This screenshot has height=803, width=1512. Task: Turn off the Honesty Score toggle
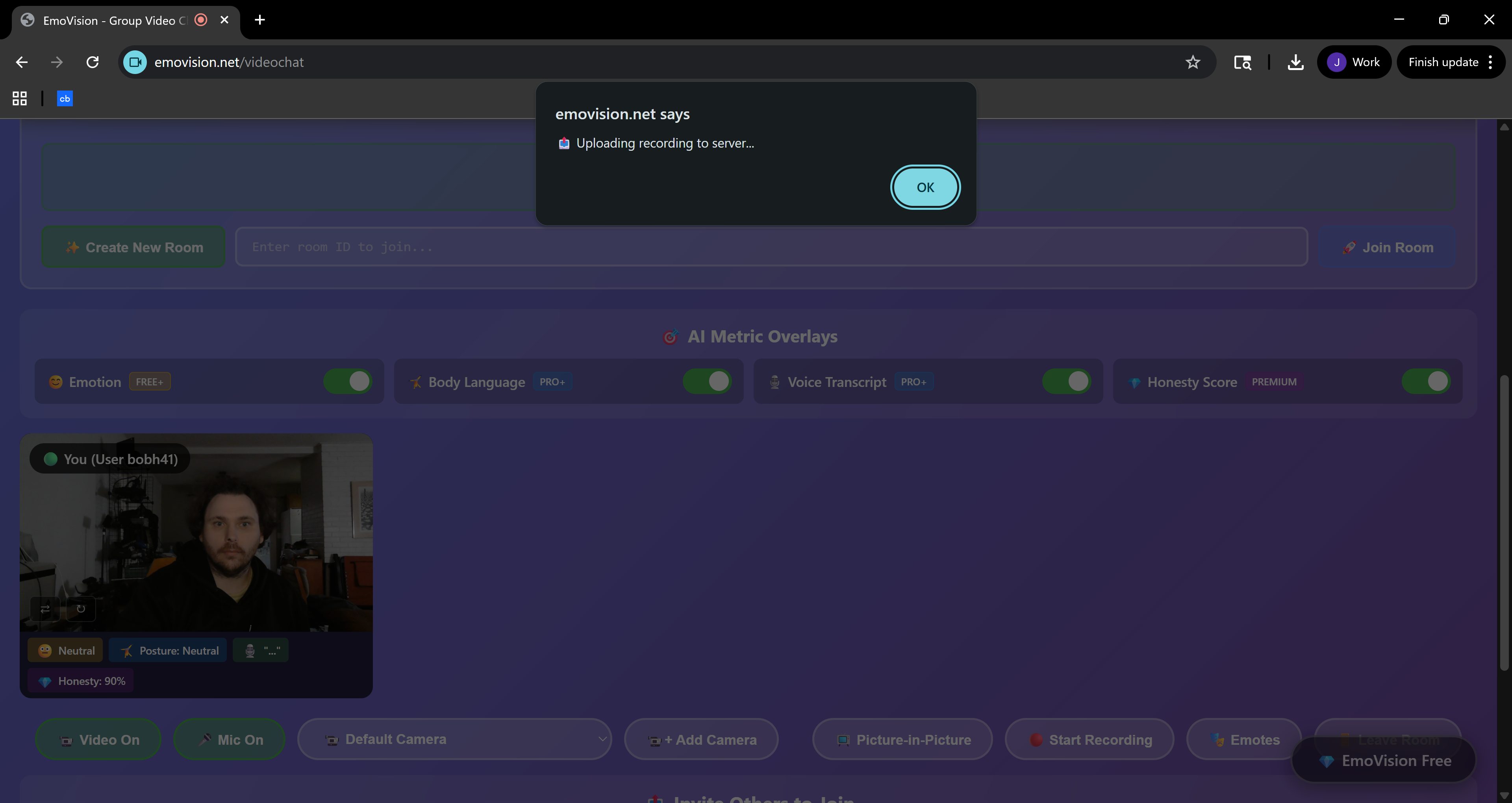(1426, 381)
